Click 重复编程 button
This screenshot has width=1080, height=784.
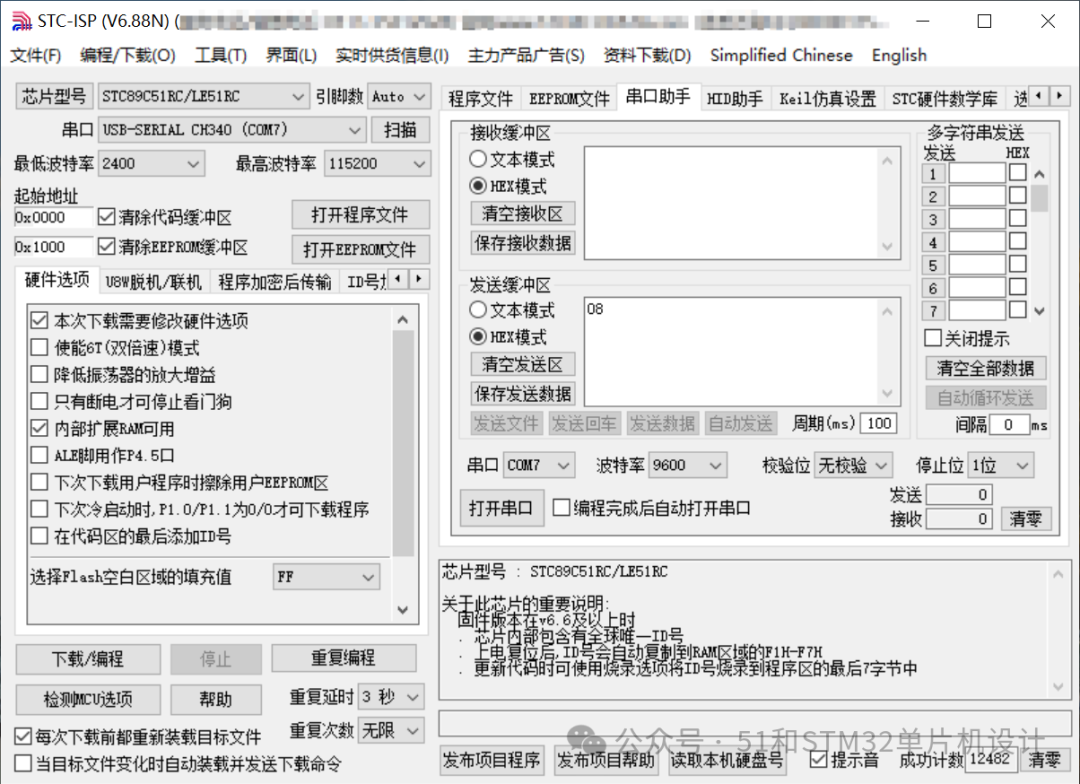point(343,658)
